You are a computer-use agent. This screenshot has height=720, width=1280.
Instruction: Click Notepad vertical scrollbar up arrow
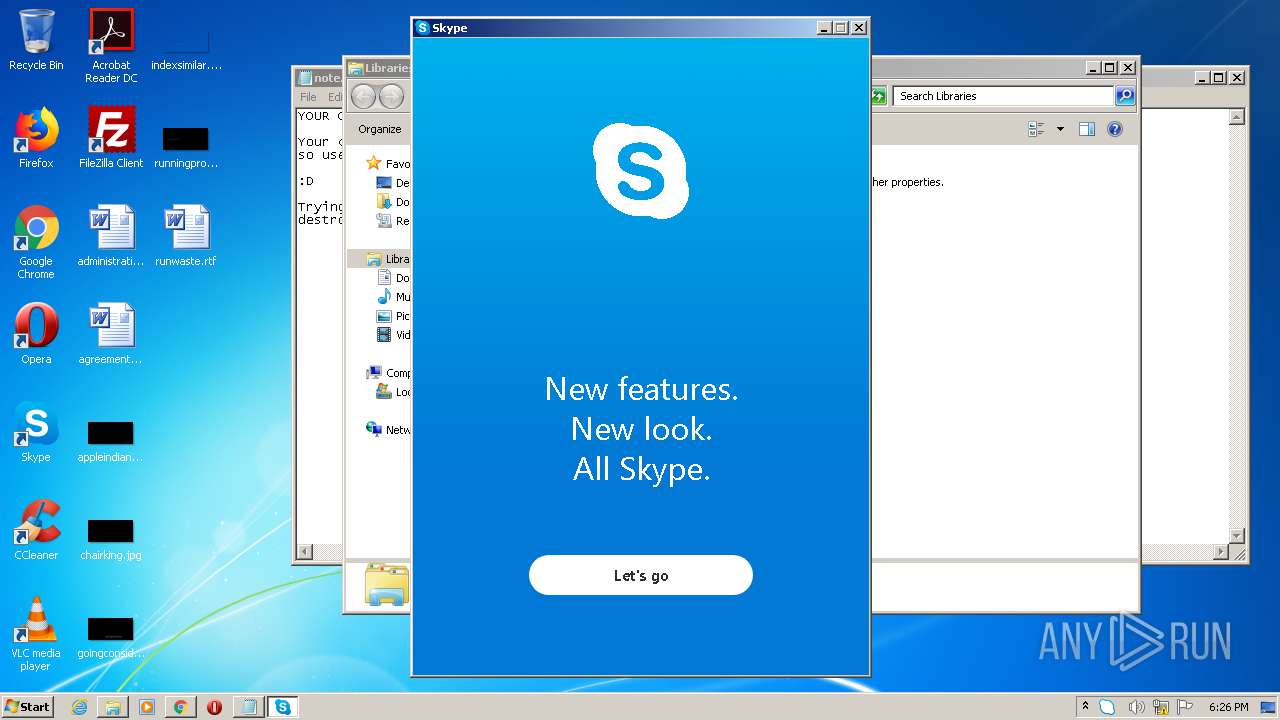(1236, 117)
